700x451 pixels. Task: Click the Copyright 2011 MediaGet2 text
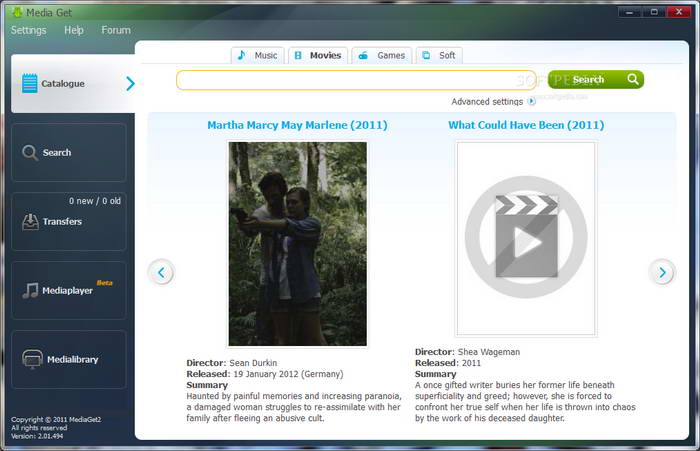(56, 420)
